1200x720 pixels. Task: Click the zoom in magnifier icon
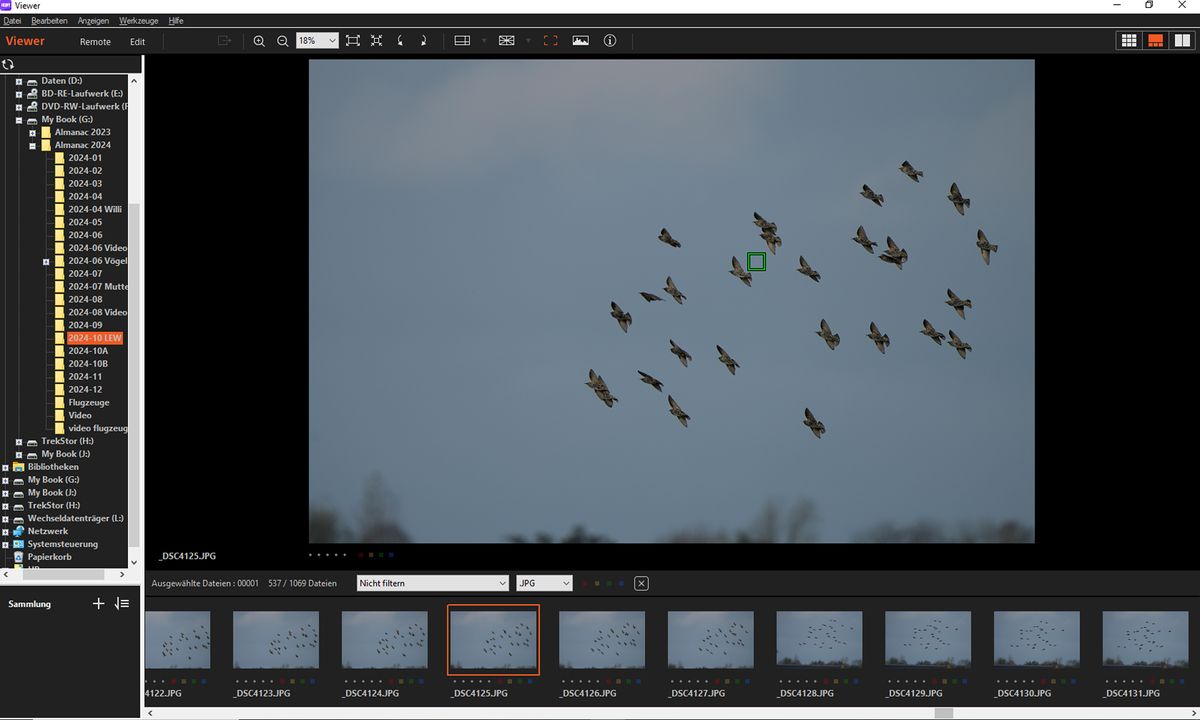click(x=259, y=41)
